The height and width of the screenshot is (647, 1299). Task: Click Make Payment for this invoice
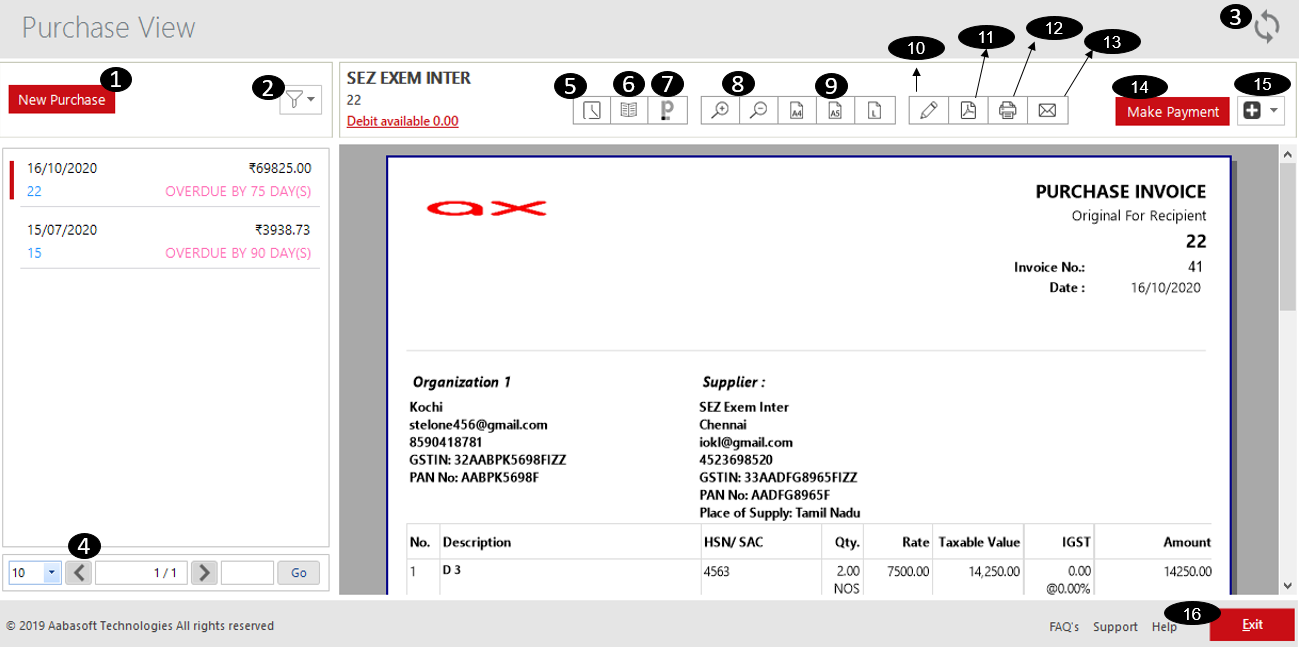point(1171,111)
